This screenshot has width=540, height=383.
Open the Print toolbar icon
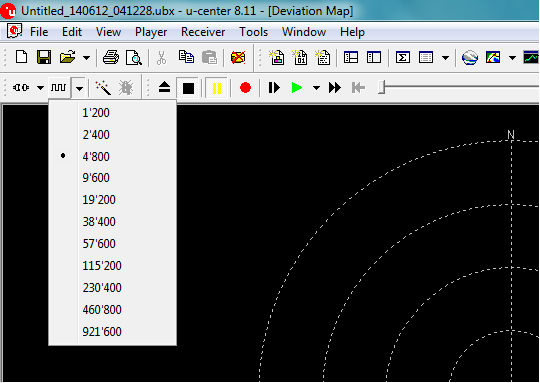(x=111, y=57)
